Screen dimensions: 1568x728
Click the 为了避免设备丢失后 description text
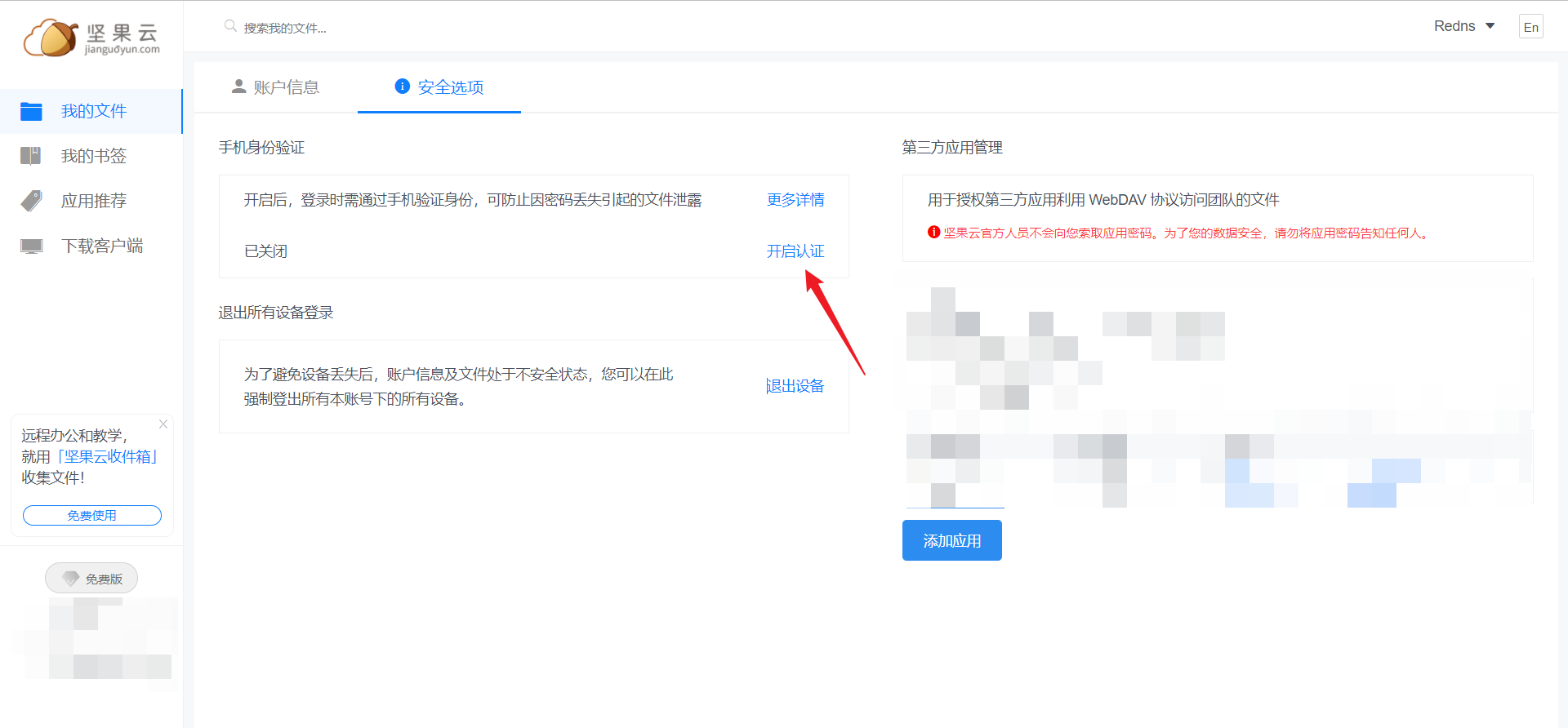point(459,387)
